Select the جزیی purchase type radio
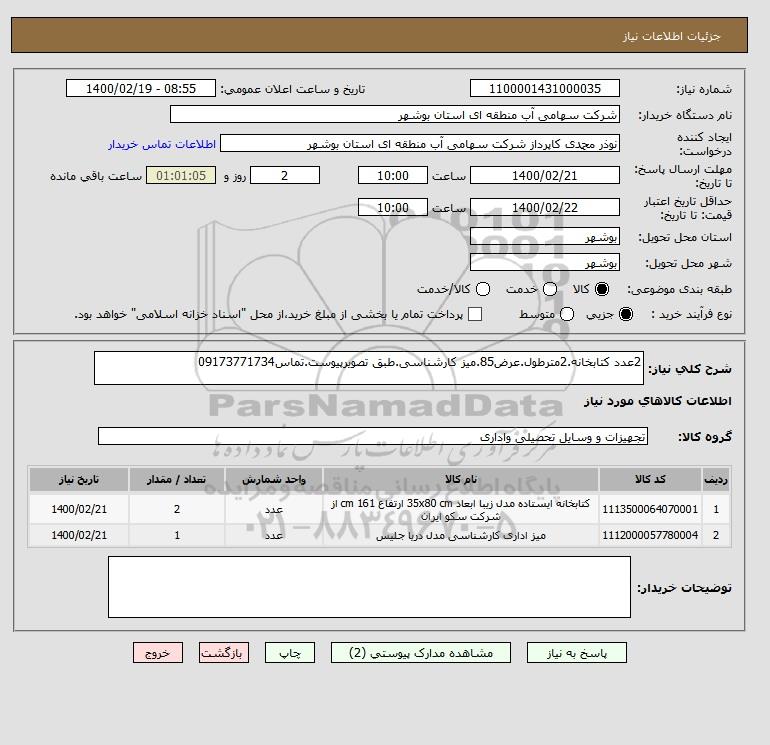The width and height of the screenshot is (770, 745). point(626,314)
